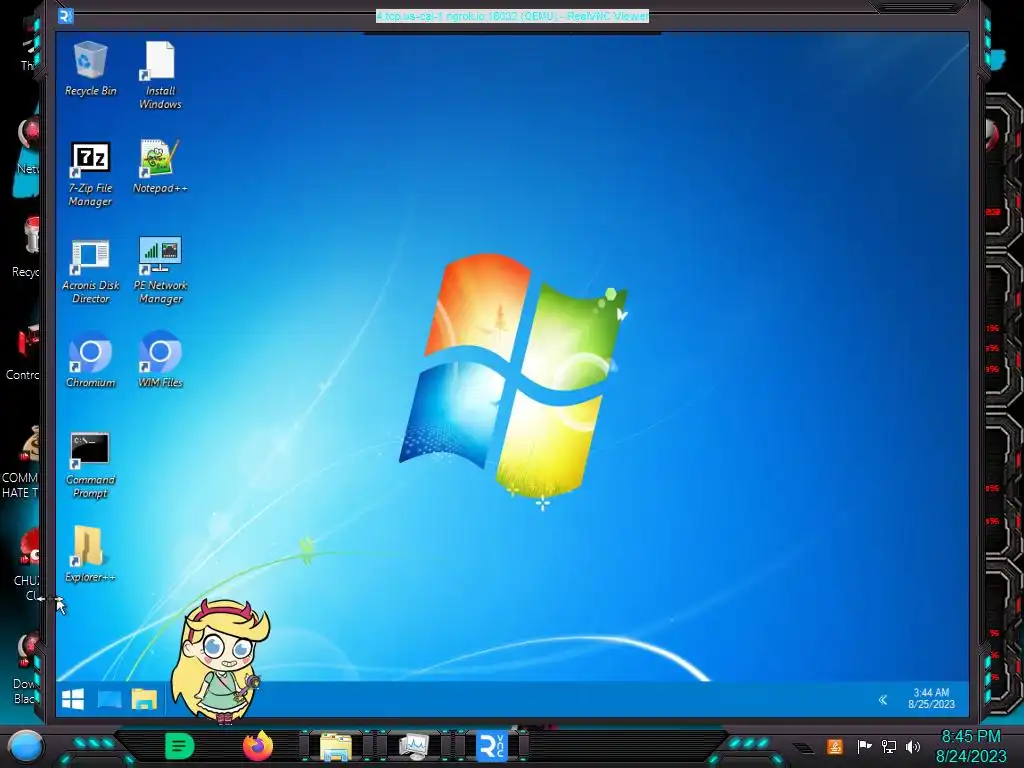This screenshot has width=1024, height=768.
Task: Launch Install Windows shortcut
Action: coord(160,75)
